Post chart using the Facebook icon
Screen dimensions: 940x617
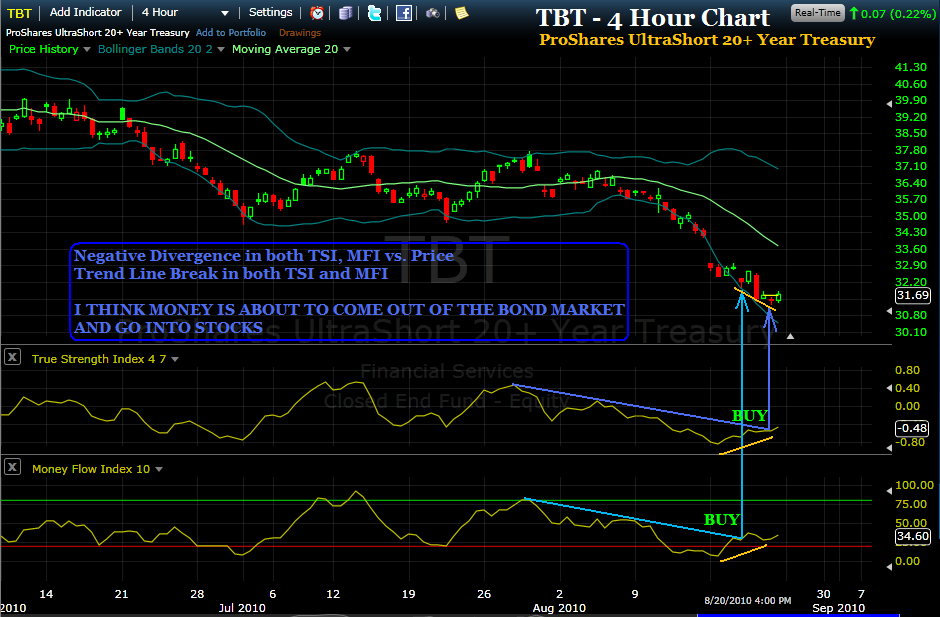[403, 13]
